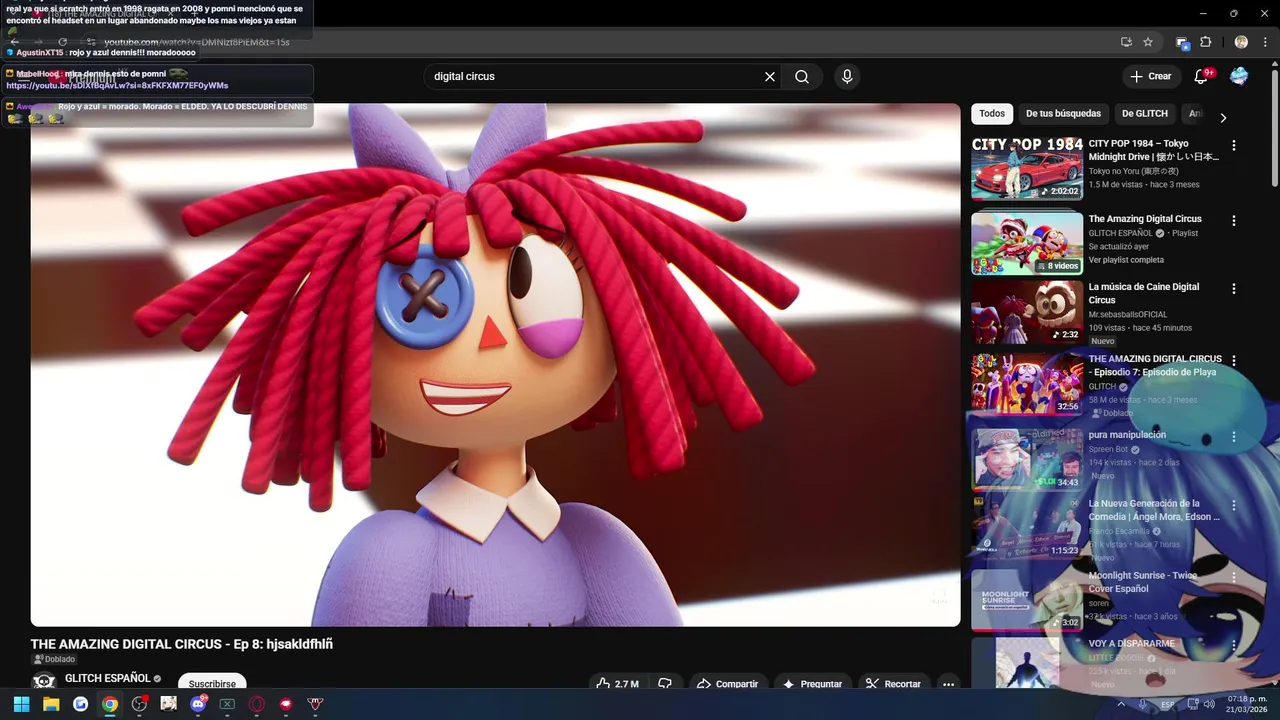Open the Chrome profile avatar
The image size is (1280, 720).
click(1241, 42)
